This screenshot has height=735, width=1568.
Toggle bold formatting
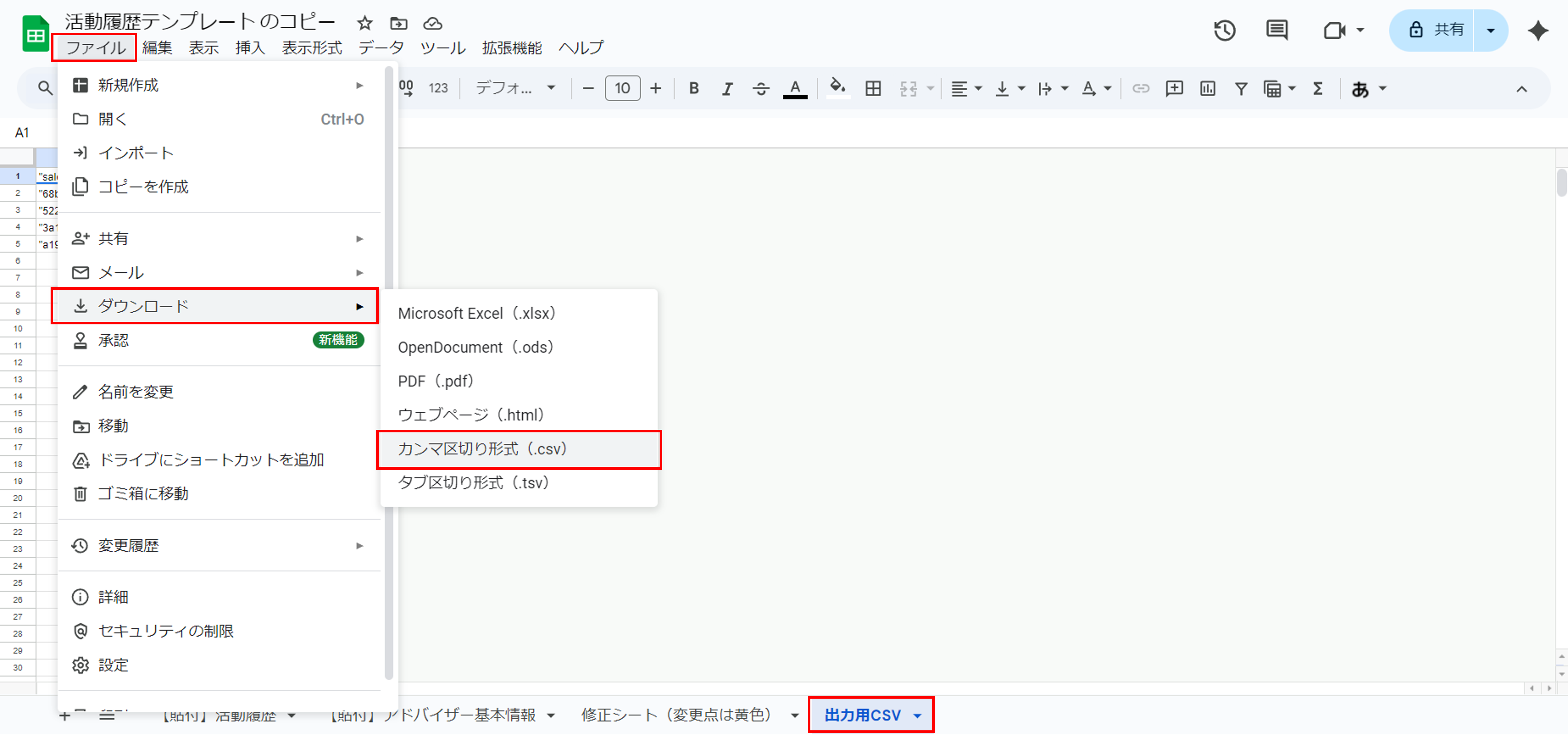point(693,88)
